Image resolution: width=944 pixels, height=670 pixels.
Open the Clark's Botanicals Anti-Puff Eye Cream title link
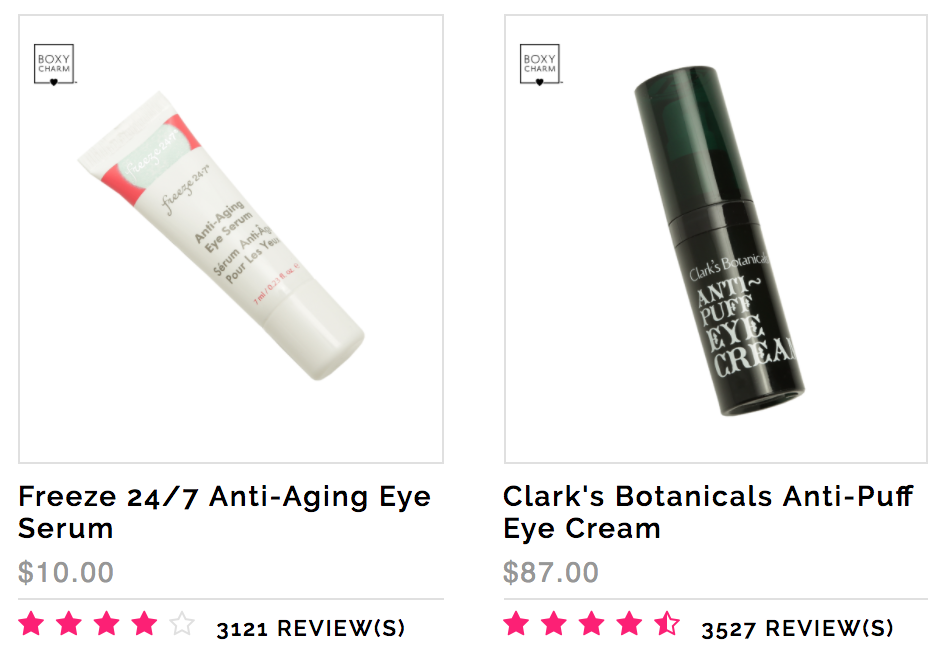708,512
